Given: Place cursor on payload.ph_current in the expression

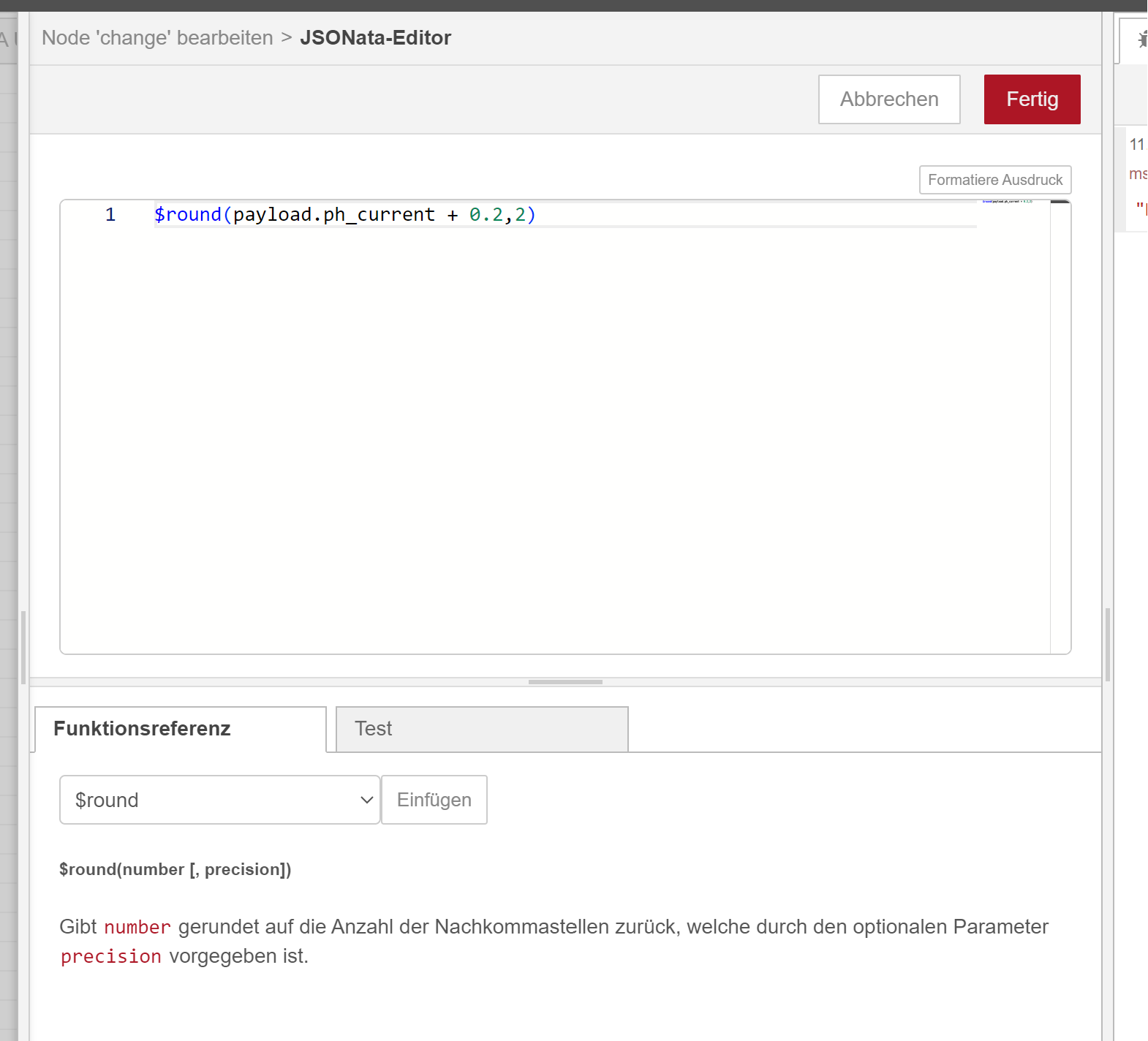Looking at the screenshot, I should pyautogui.click(x=333, y=215).
